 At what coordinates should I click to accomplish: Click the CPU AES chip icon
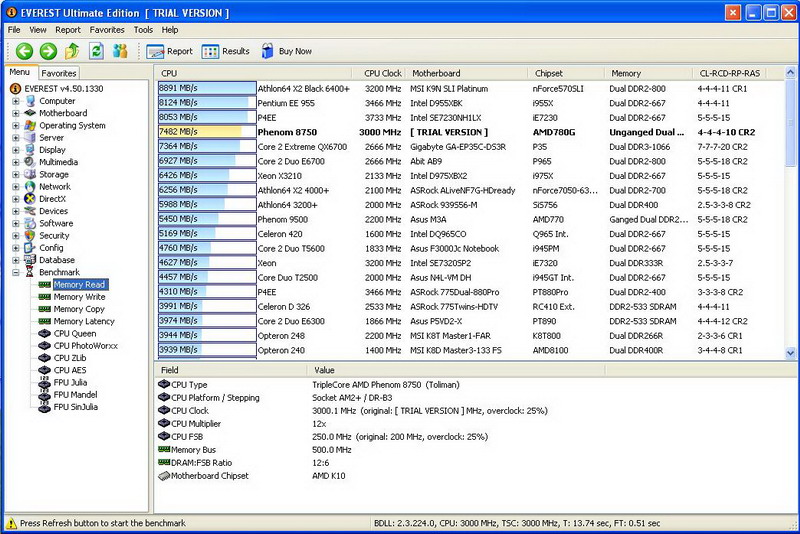coord(45,370)
